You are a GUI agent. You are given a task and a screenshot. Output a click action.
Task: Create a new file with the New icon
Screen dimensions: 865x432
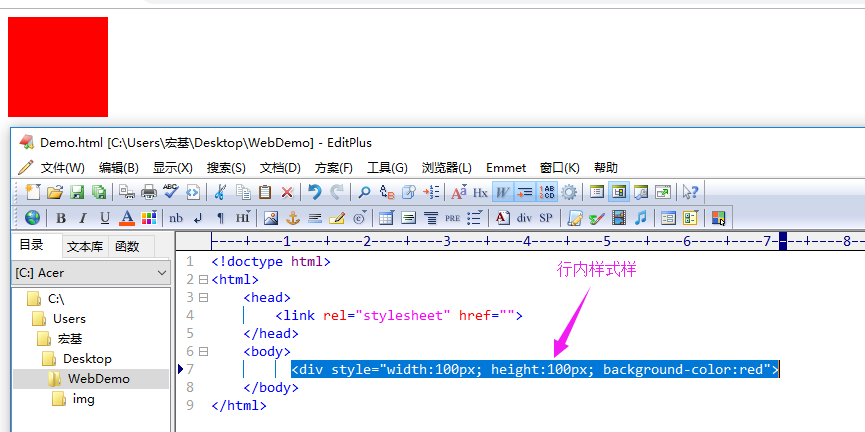33,192
